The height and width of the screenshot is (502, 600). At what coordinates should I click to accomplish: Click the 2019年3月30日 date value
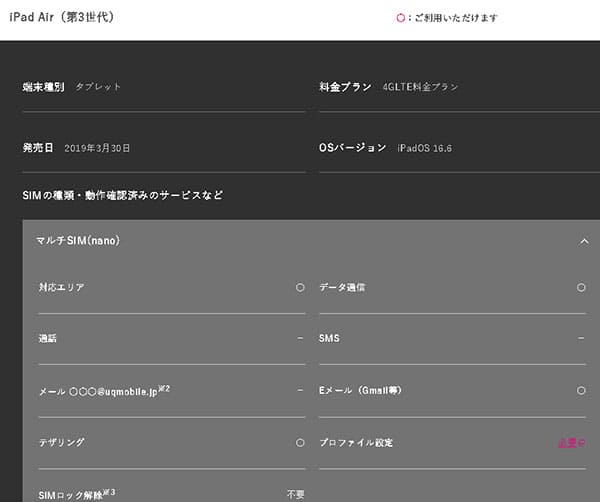(97, 148)
